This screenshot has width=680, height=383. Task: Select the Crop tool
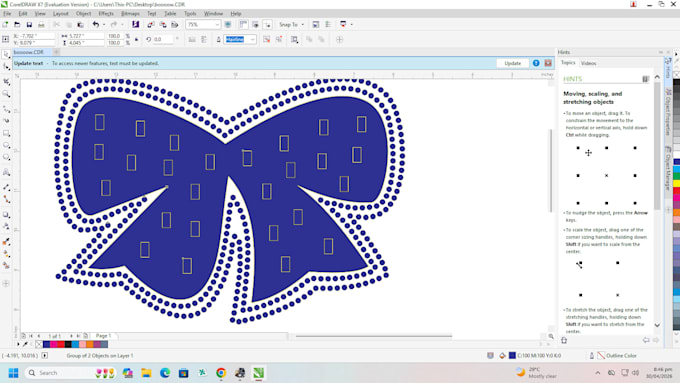tap(6, 82)
